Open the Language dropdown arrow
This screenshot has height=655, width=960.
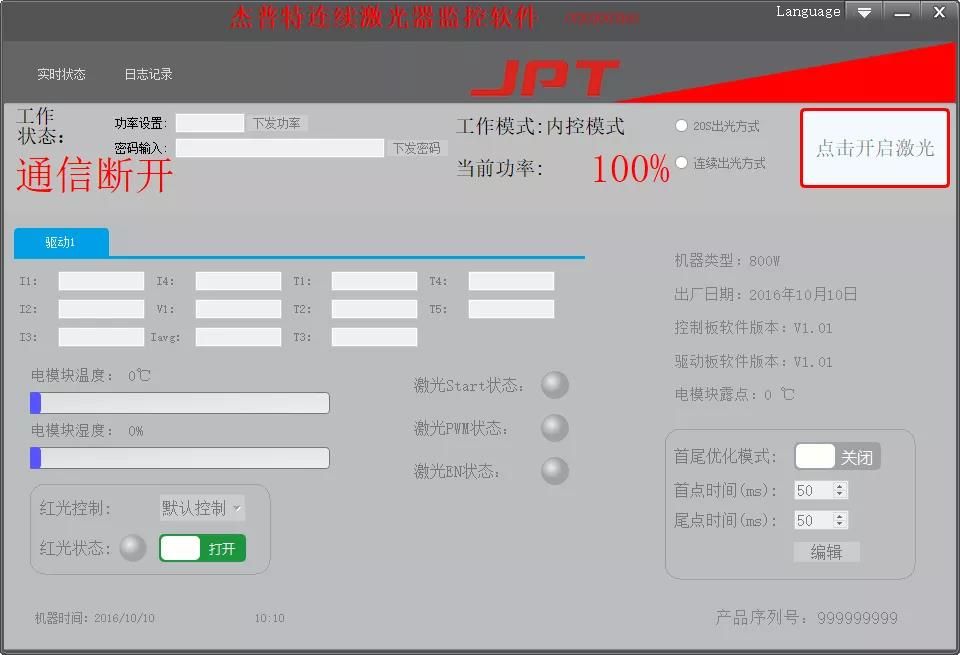point(864,12)
